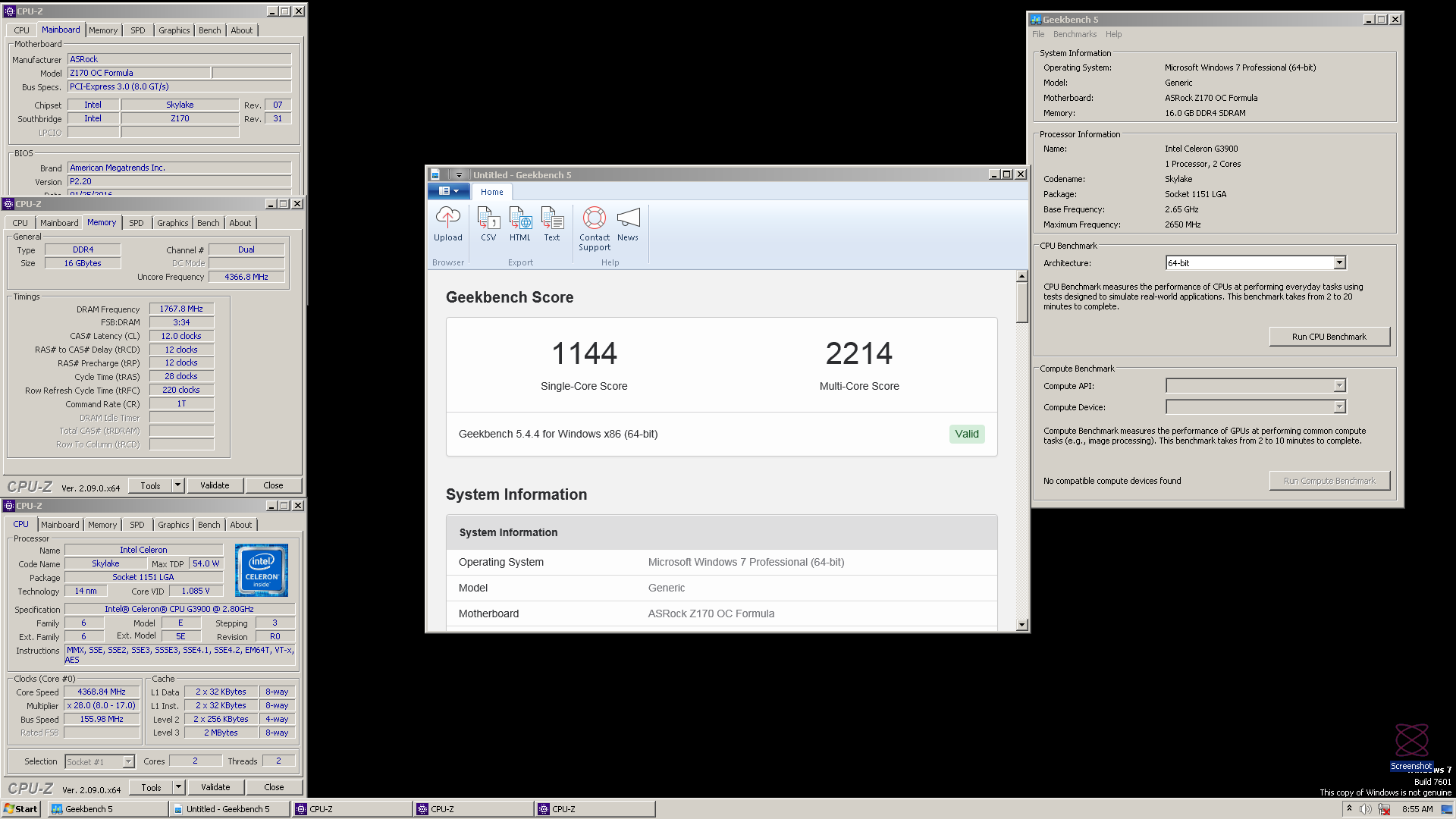The height and width of the screenshot is (819, 1456).
Task: Click Tools button in CPU-Z CPU window
Action: [x=151, y=787]
